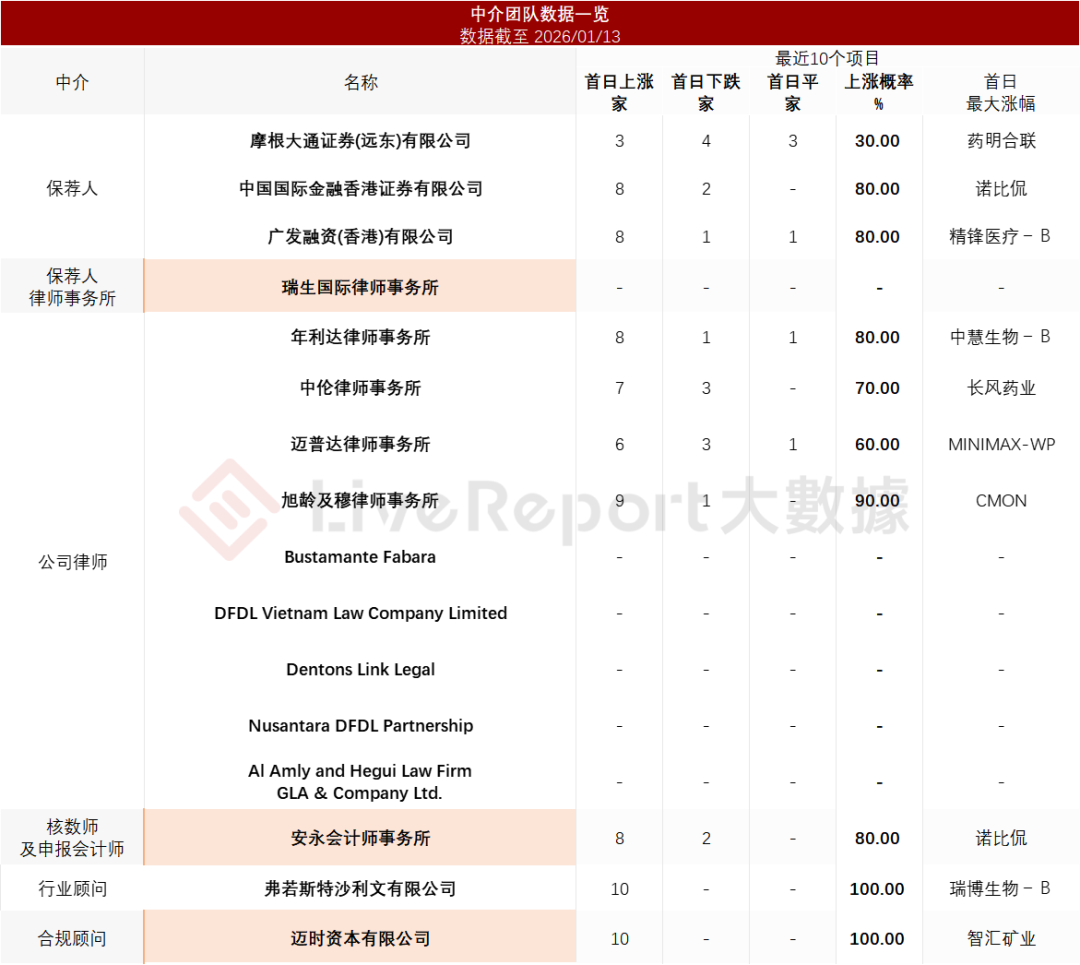Select the 合规顾问 category cell

tap(72, 938)
